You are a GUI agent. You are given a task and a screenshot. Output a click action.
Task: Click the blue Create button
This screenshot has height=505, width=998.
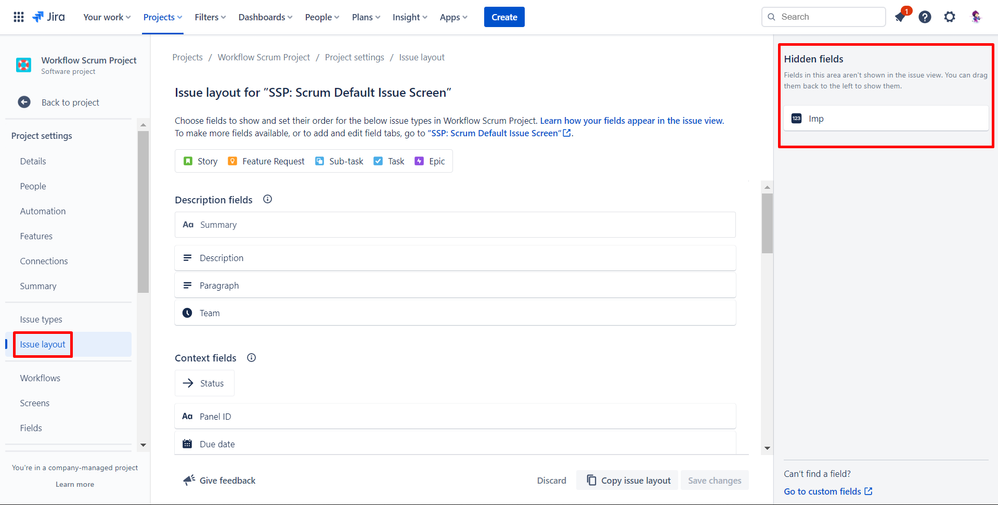pos(504,17)
